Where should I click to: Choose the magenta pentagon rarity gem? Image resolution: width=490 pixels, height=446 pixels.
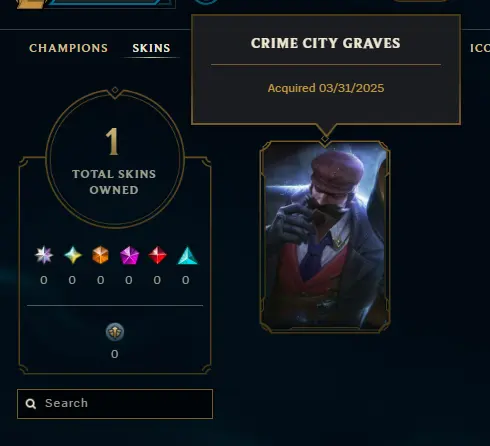129,255
